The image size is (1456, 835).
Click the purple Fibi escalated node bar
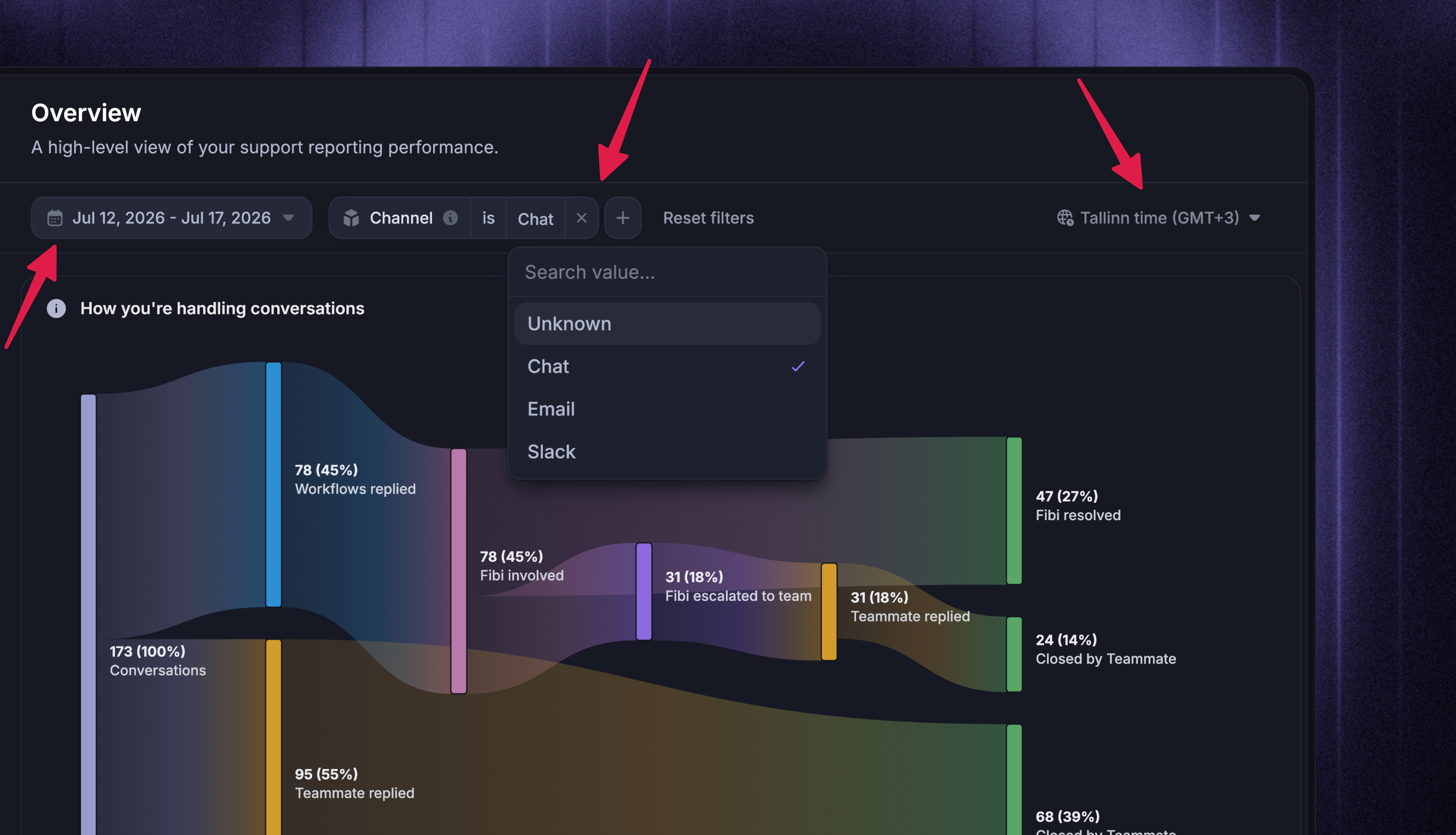[x=644, y=591]
